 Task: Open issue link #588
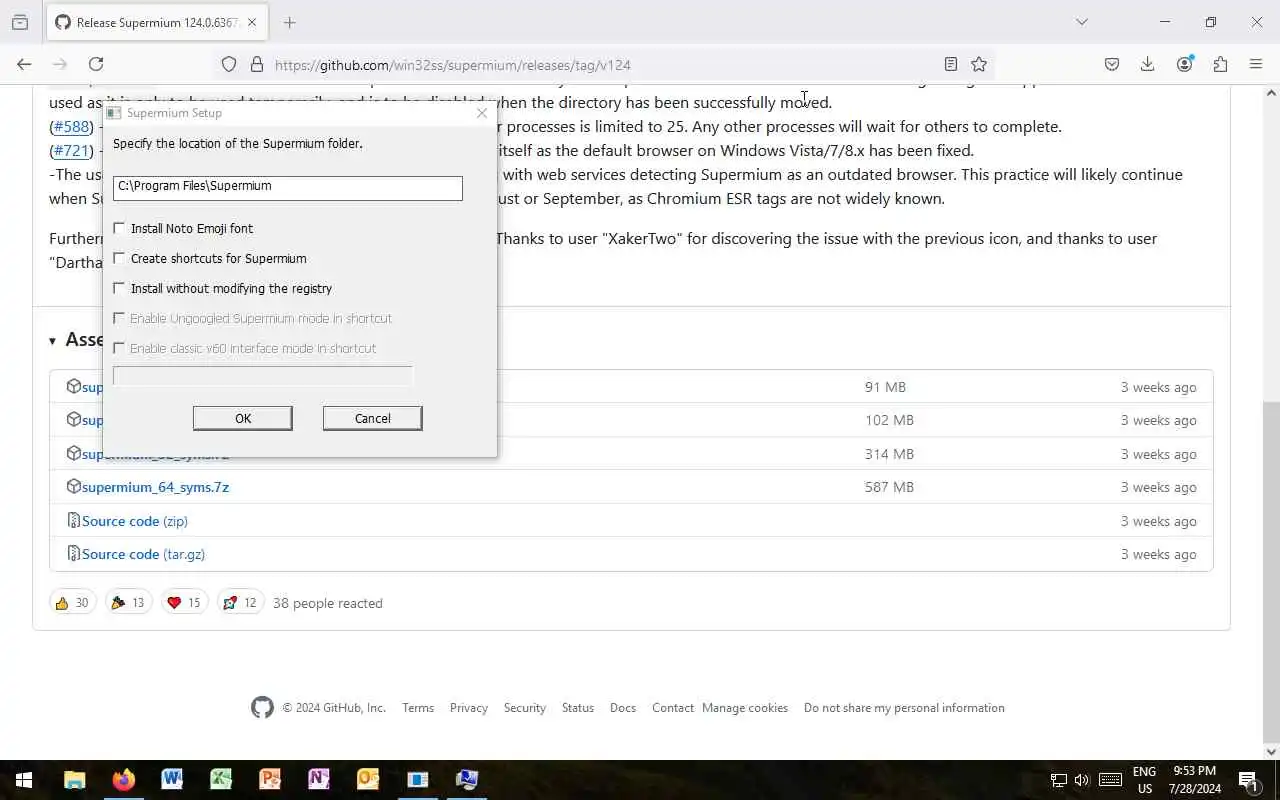click(x=71, y=127)
